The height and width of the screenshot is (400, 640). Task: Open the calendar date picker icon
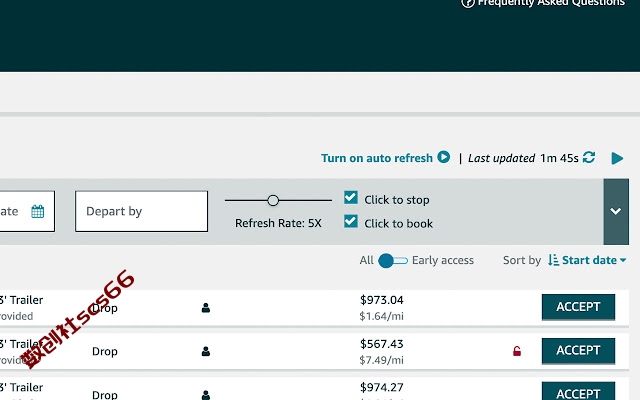click(x=38, y=211)
